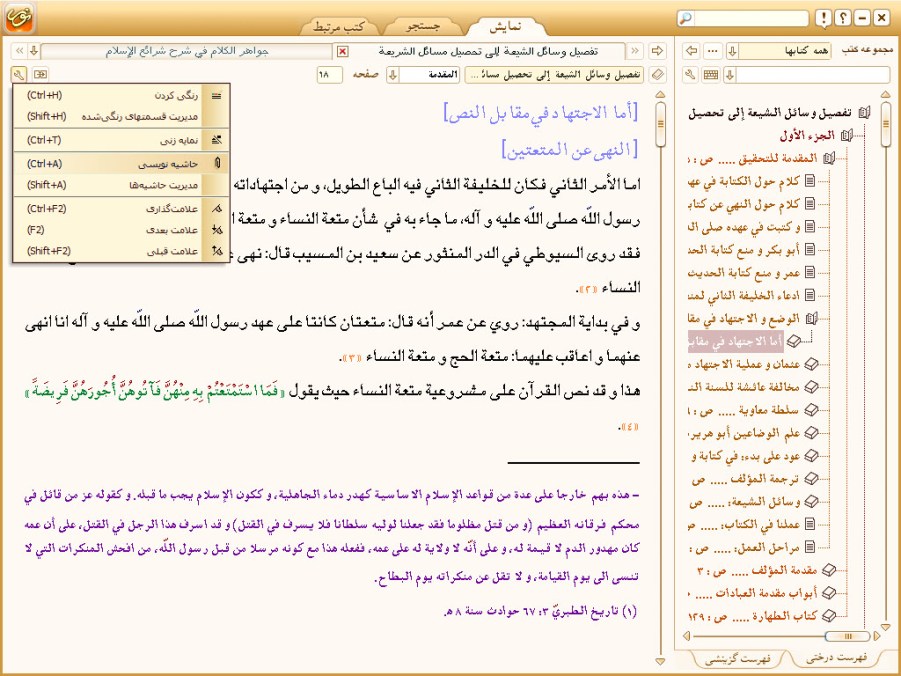Image resolution: width=901 pixels, height=676 pixels.
Task: Open مدیریت حاشیه‌ها (Shift+A) menu entry
Action: tap(121, 185)
